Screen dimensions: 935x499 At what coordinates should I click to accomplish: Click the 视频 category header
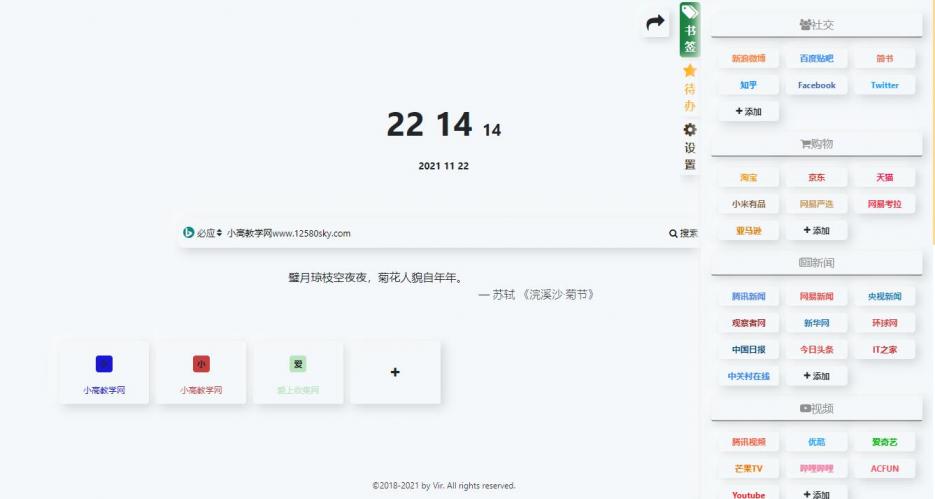tap(816, 408)
